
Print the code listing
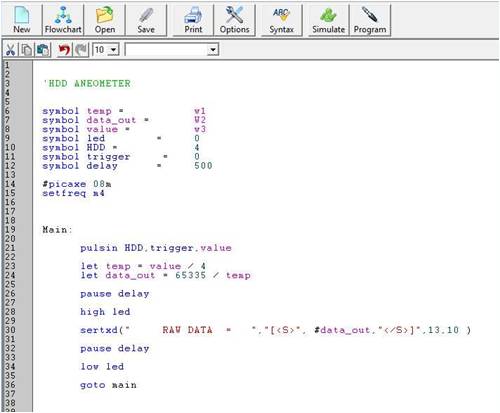coord(193,19)
